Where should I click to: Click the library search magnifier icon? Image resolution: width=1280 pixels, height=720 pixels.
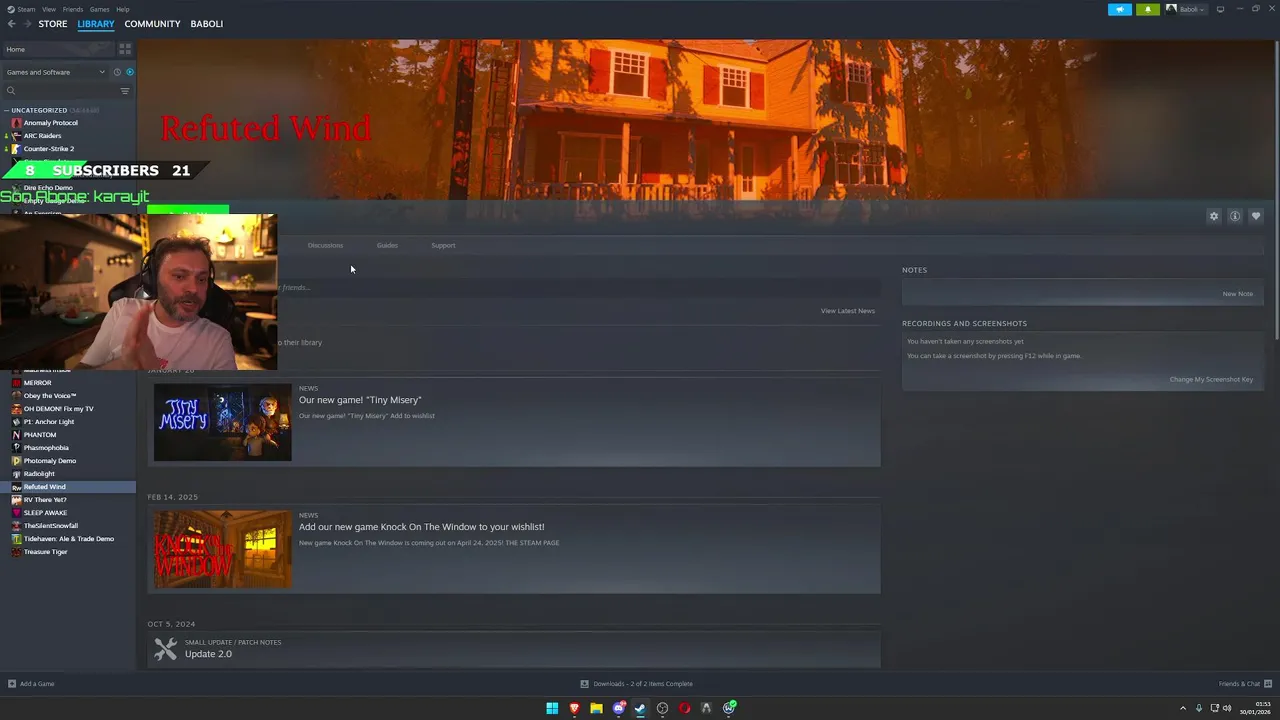pos(11,91)
